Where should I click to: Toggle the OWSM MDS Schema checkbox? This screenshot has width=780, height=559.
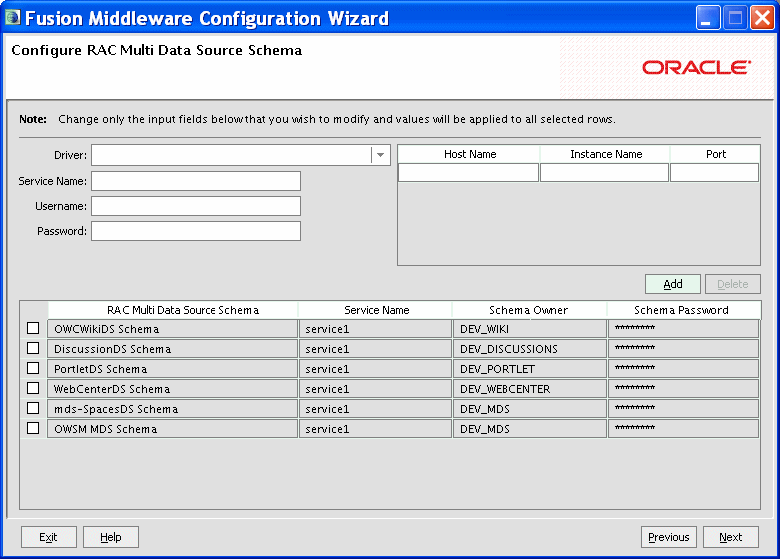[x=33, y=428]
